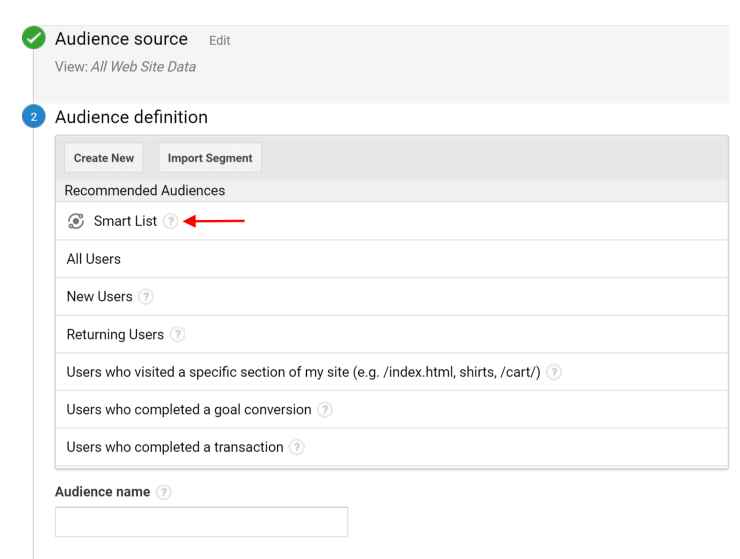Choose the All Users audience
Viewport: 740px width, 559px height.
pos(392,259)
